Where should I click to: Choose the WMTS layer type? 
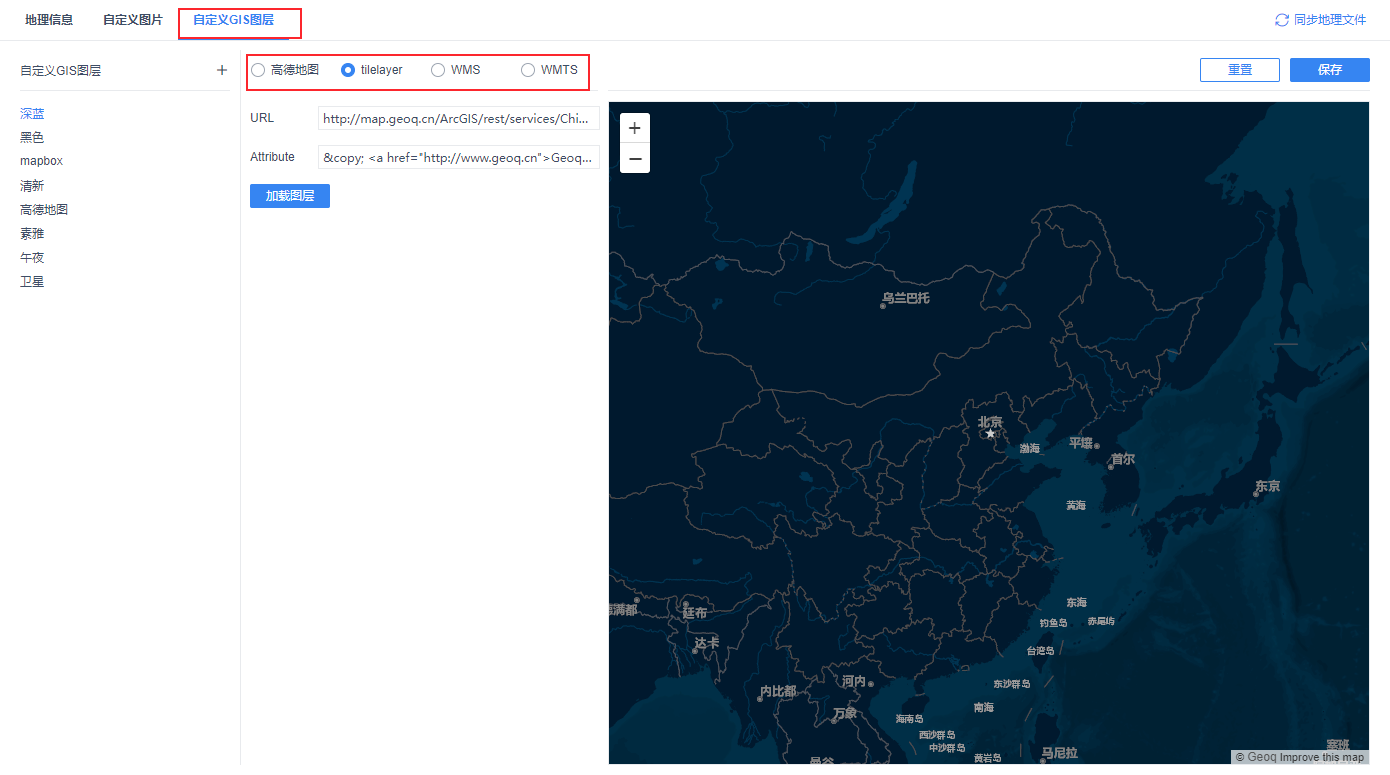click(x=528, y=70)
